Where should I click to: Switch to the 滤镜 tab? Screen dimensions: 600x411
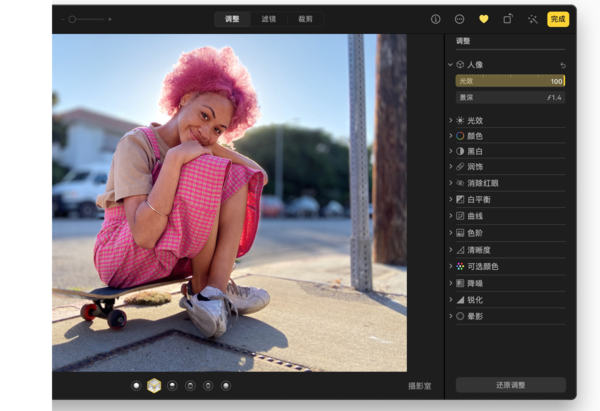[269, 19]
